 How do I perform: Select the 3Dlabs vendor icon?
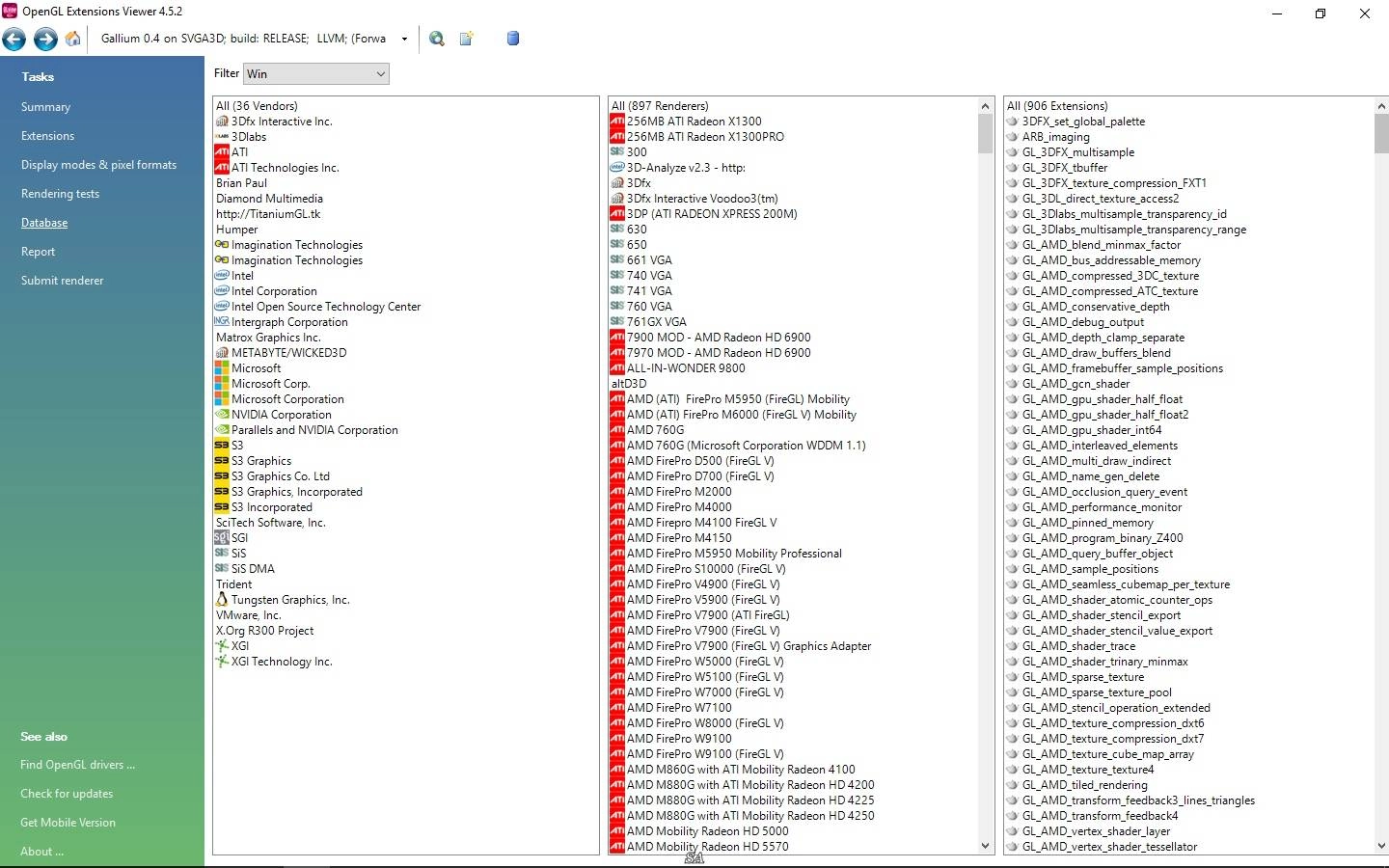click(222, 137)
